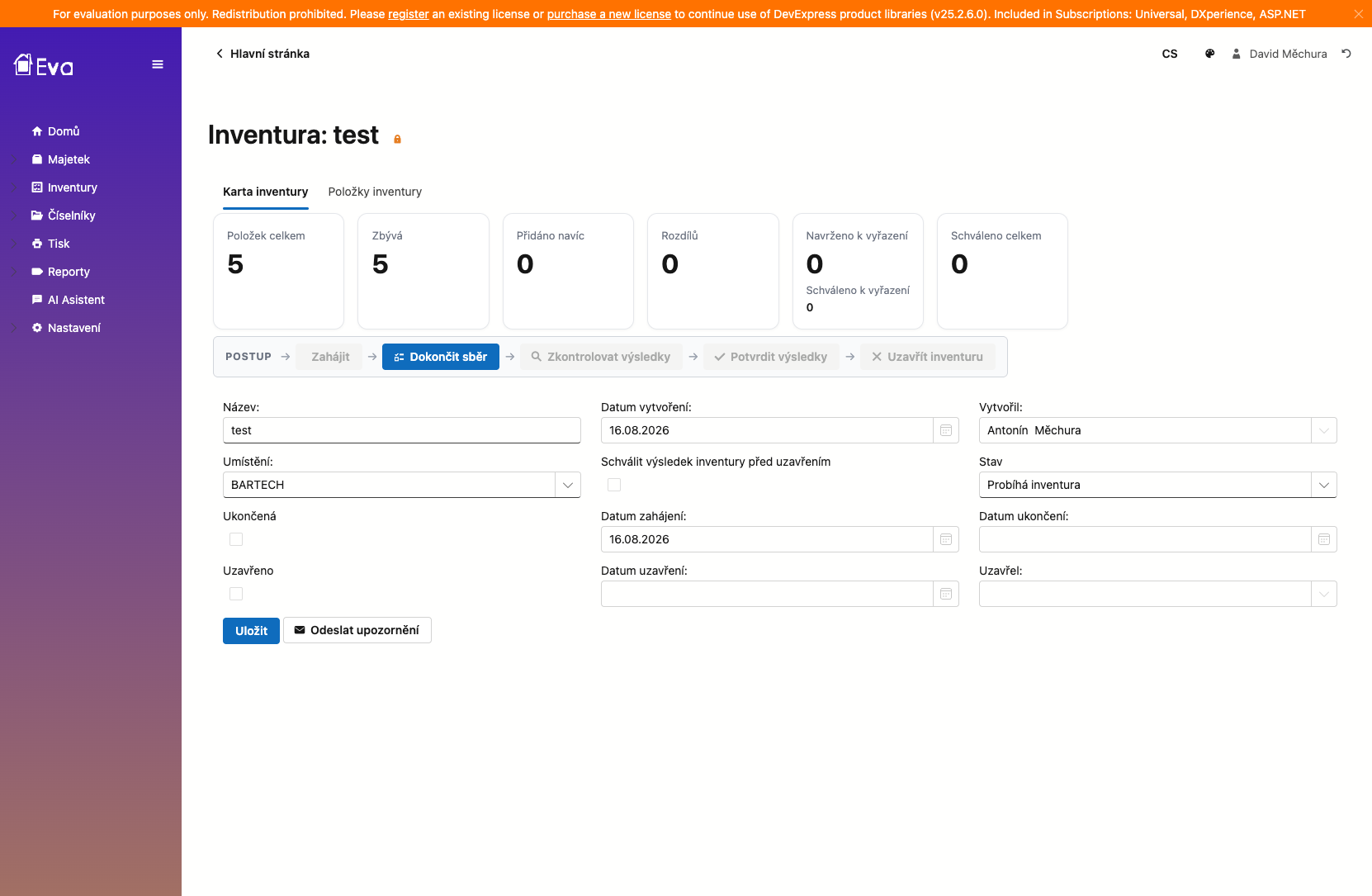Open the Umístění dropdown
The width and height of the screenshot is (1372, 896).
[x=568, y=485]
